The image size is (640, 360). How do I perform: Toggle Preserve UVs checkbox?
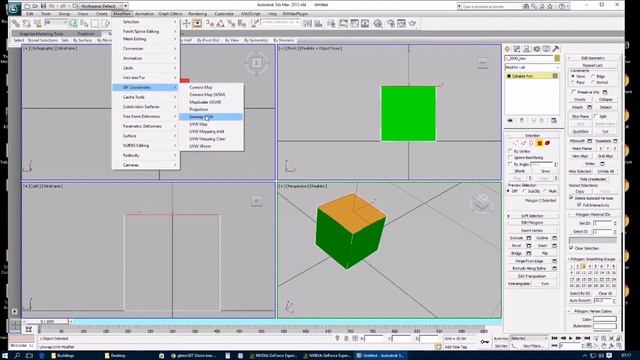574,92
